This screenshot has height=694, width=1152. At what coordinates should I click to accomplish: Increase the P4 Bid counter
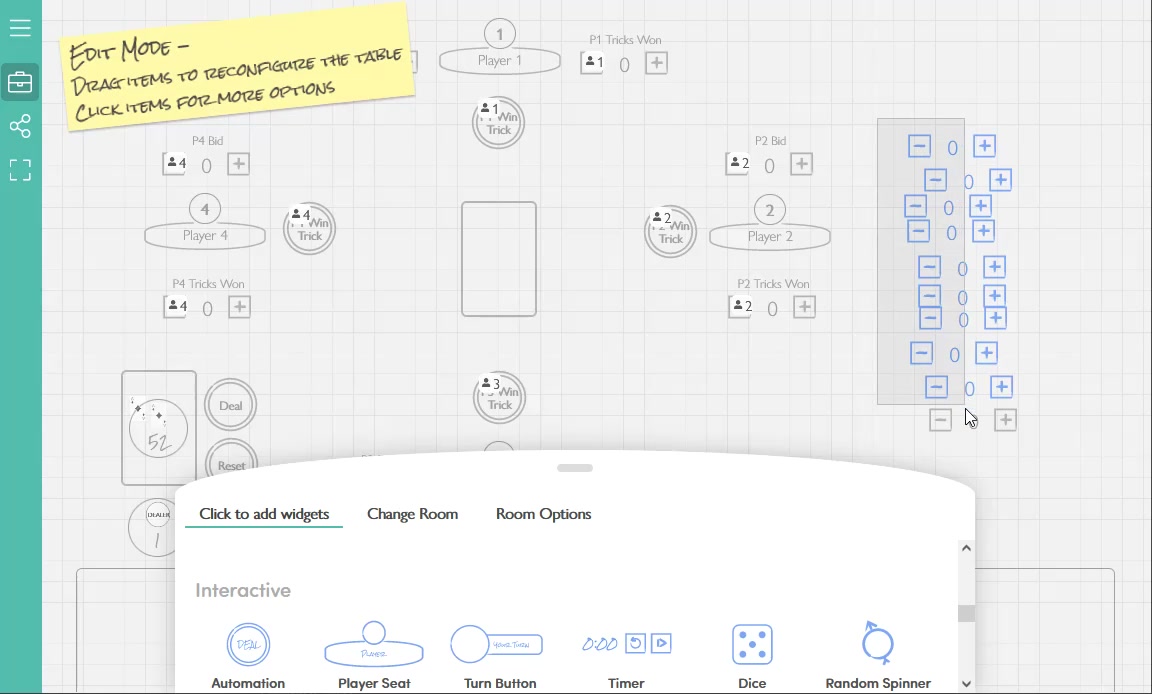point(238,164)
